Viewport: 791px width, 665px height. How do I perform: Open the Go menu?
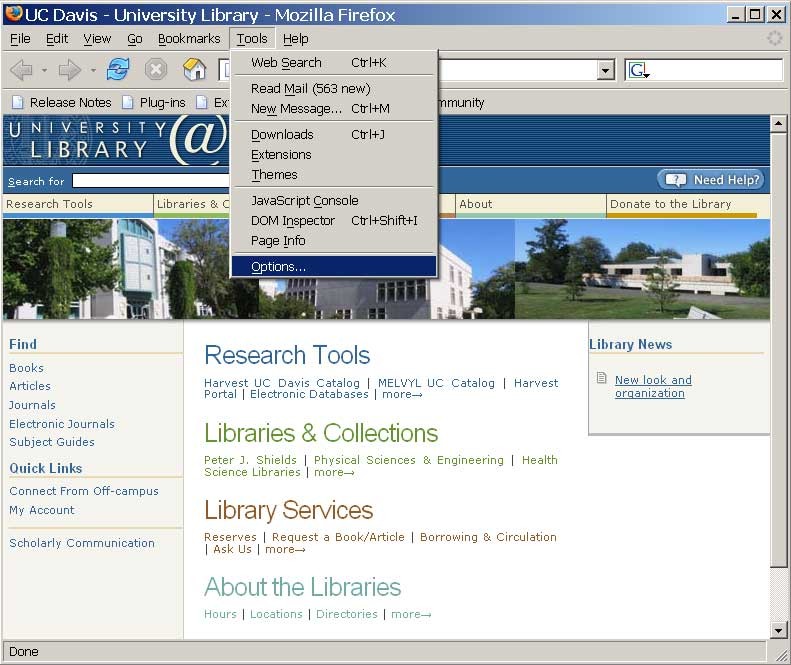click(x=135, y=39)
